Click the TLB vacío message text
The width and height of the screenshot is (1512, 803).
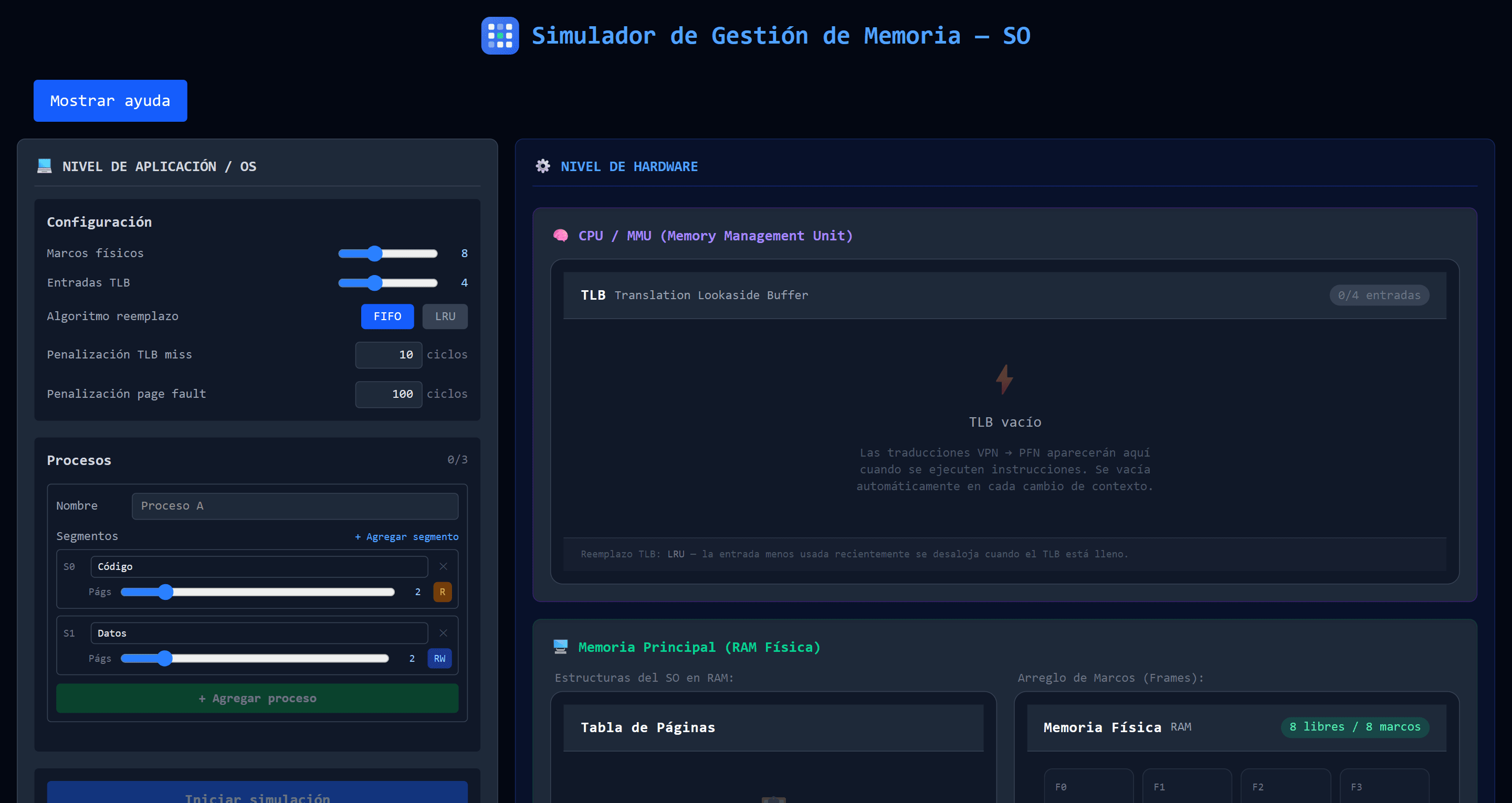1005,422
